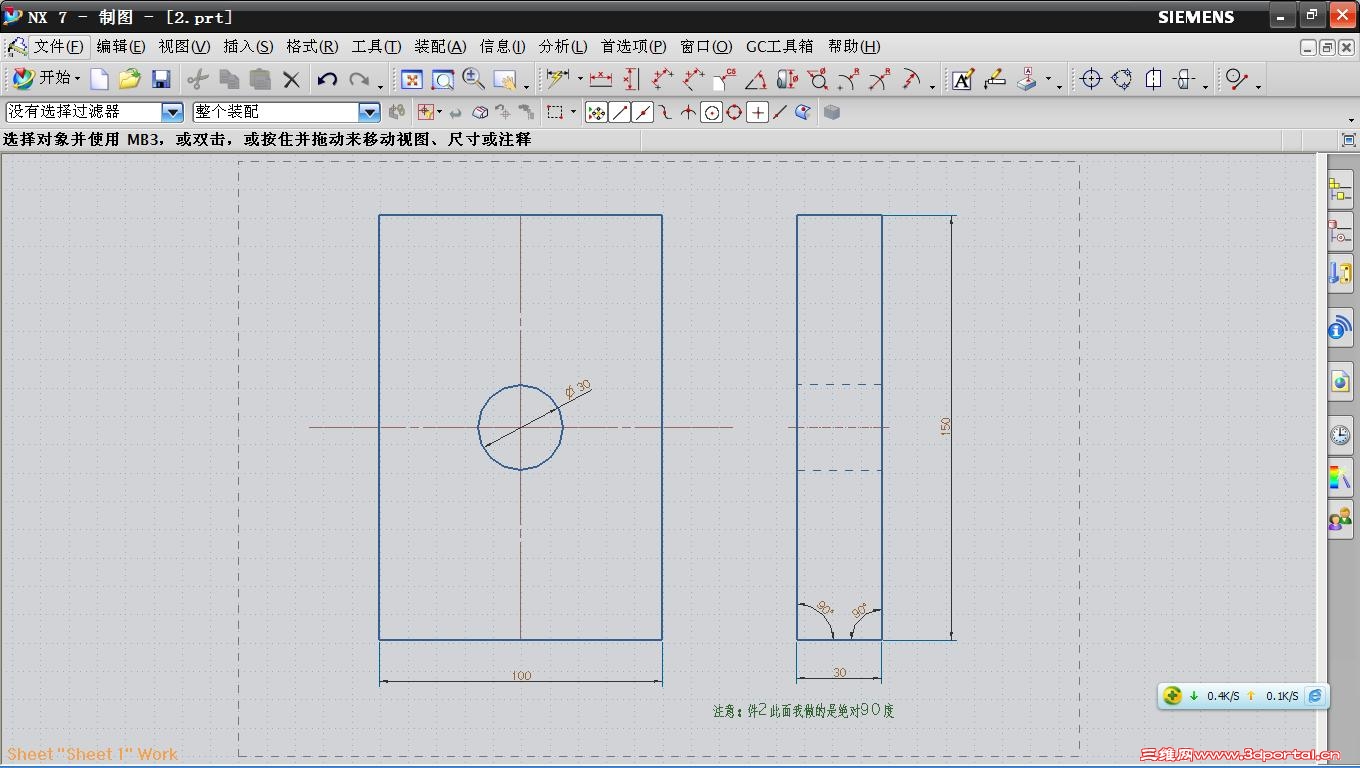Select the Perpendicular Dimension tool
The width and height of the screenshot is (1360, 768).
(x=693, y=79)
